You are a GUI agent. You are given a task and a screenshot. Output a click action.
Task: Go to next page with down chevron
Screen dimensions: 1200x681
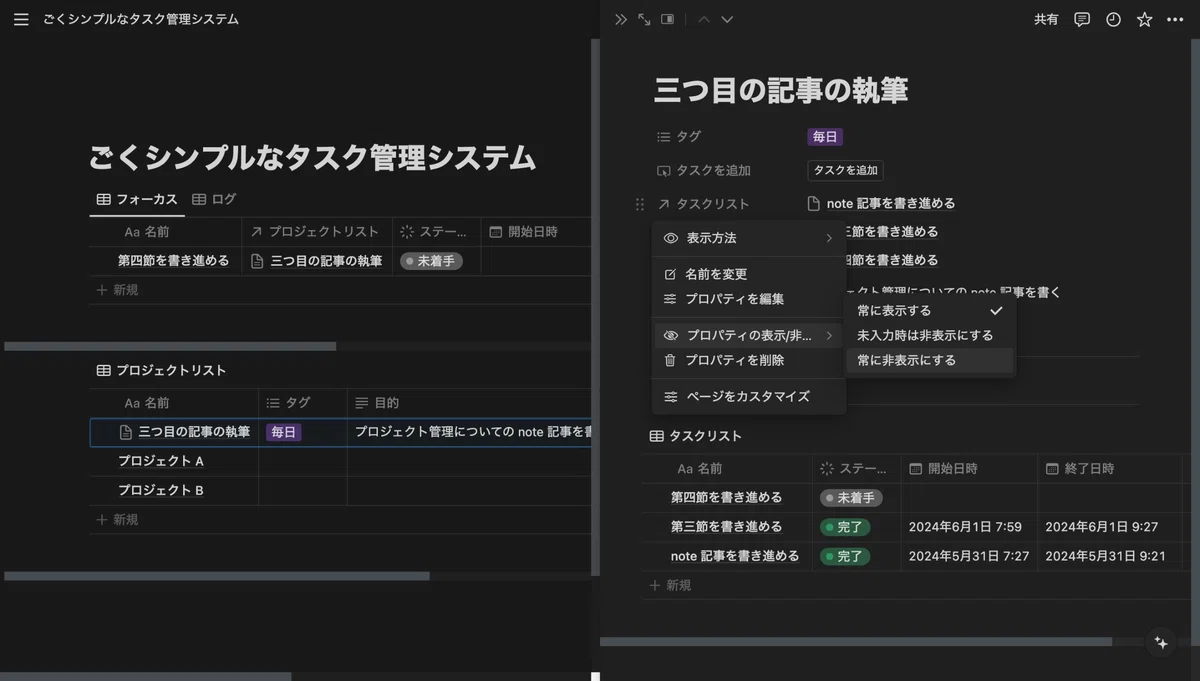click(x=727, y=19)
